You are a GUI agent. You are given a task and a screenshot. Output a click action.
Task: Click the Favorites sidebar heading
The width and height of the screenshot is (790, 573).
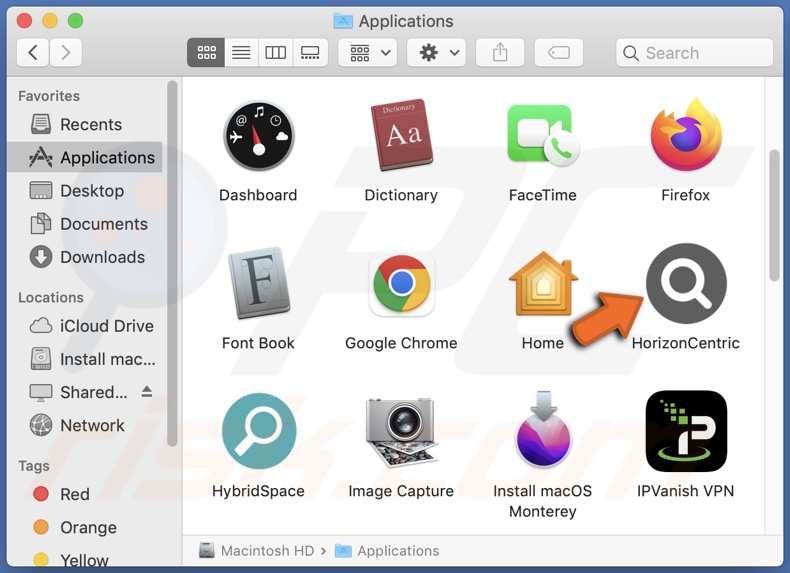point(49,96)
